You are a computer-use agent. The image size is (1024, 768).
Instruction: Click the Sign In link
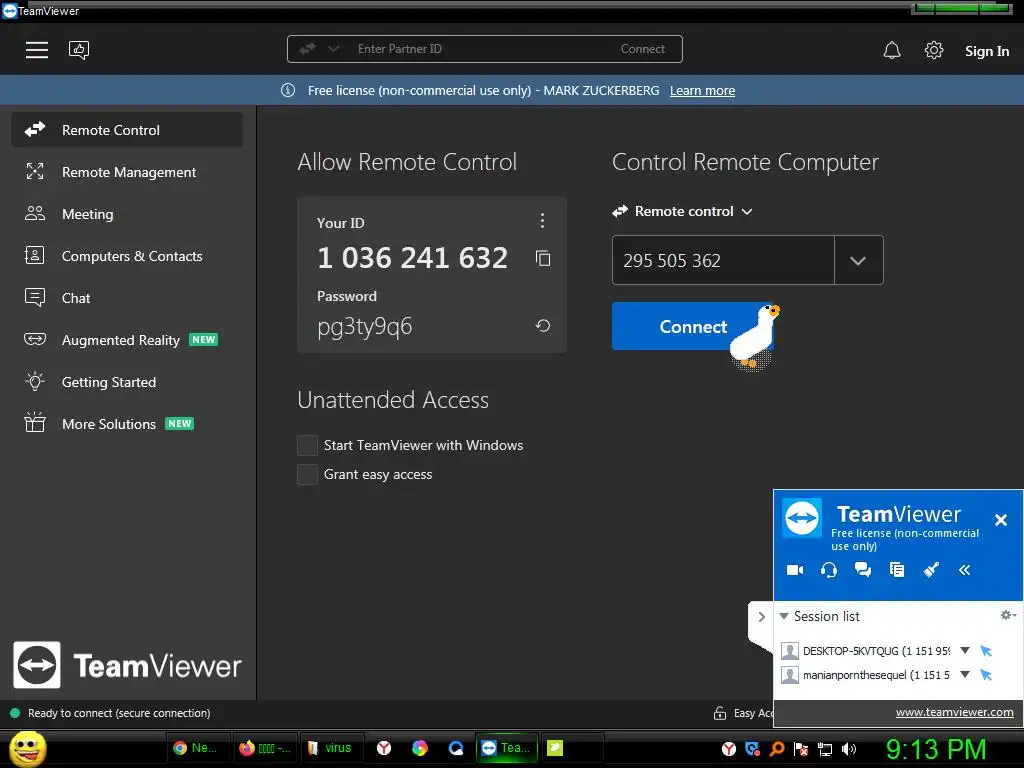[x=987, y=51]
